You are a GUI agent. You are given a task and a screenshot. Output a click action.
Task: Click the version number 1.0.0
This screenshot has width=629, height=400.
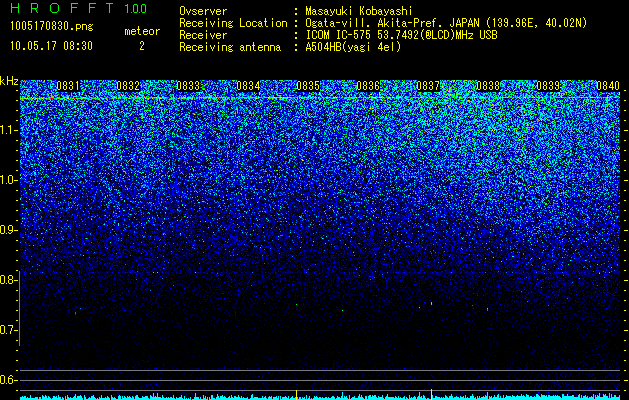click(x=135, y=8)
